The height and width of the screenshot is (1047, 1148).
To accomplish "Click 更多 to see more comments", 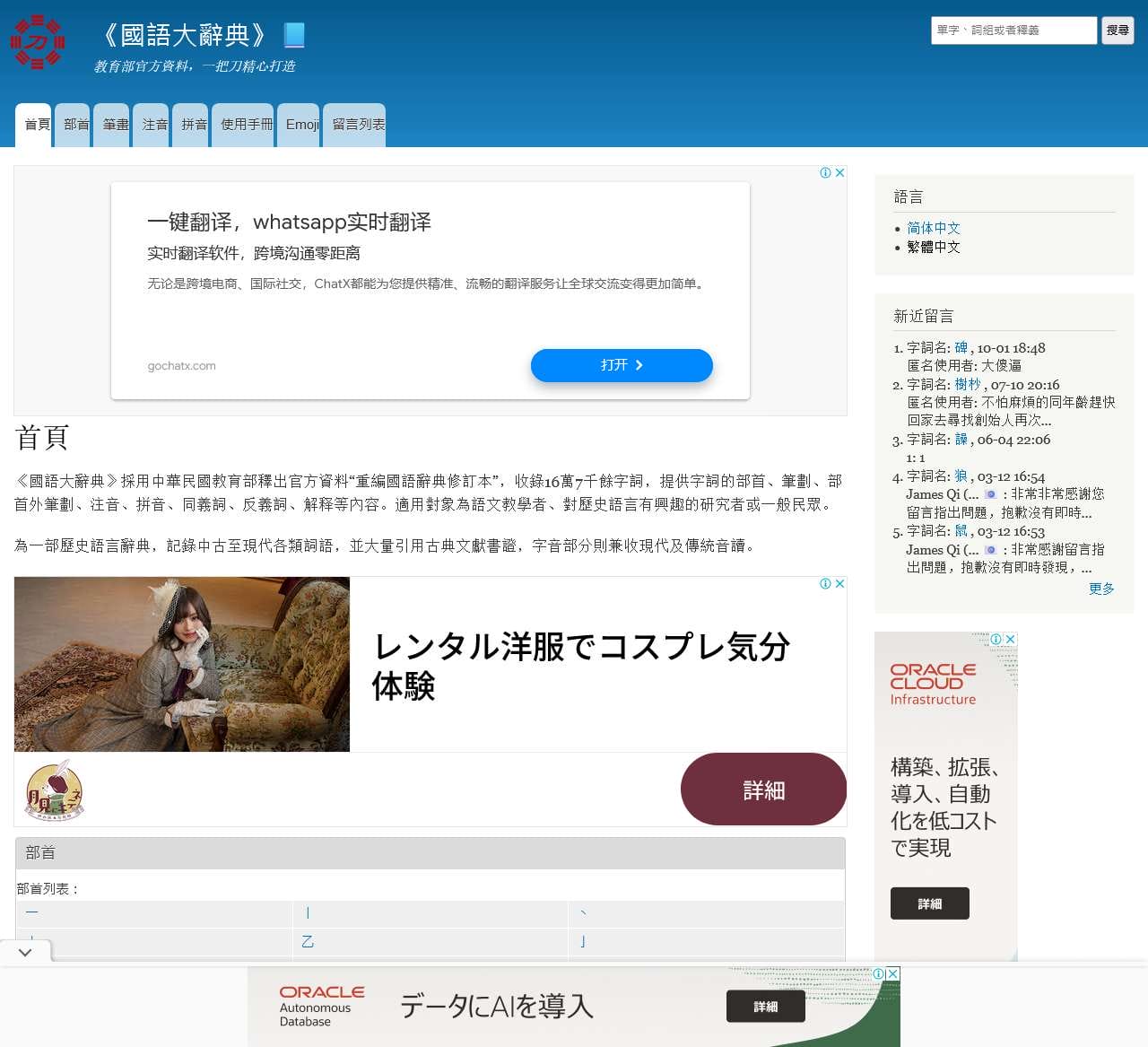I will tap(1100, 589).
